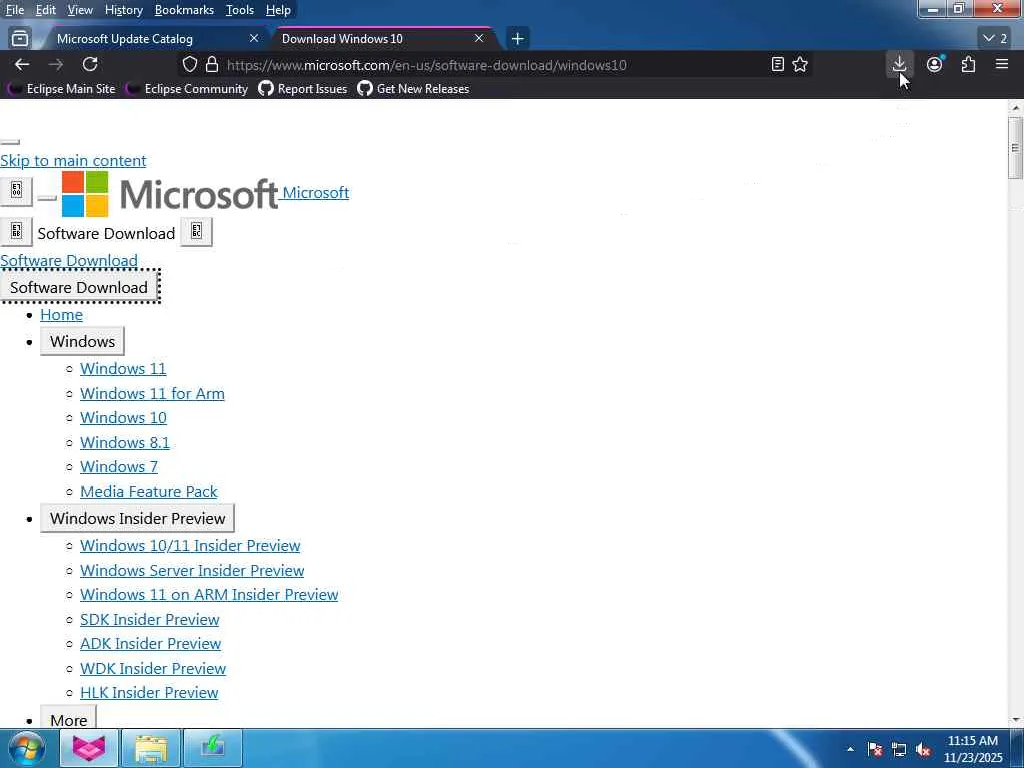This screenshot has width=1024, height=768.
Task: Expand the list all tabs dropdown
Action: coord(995,39)
